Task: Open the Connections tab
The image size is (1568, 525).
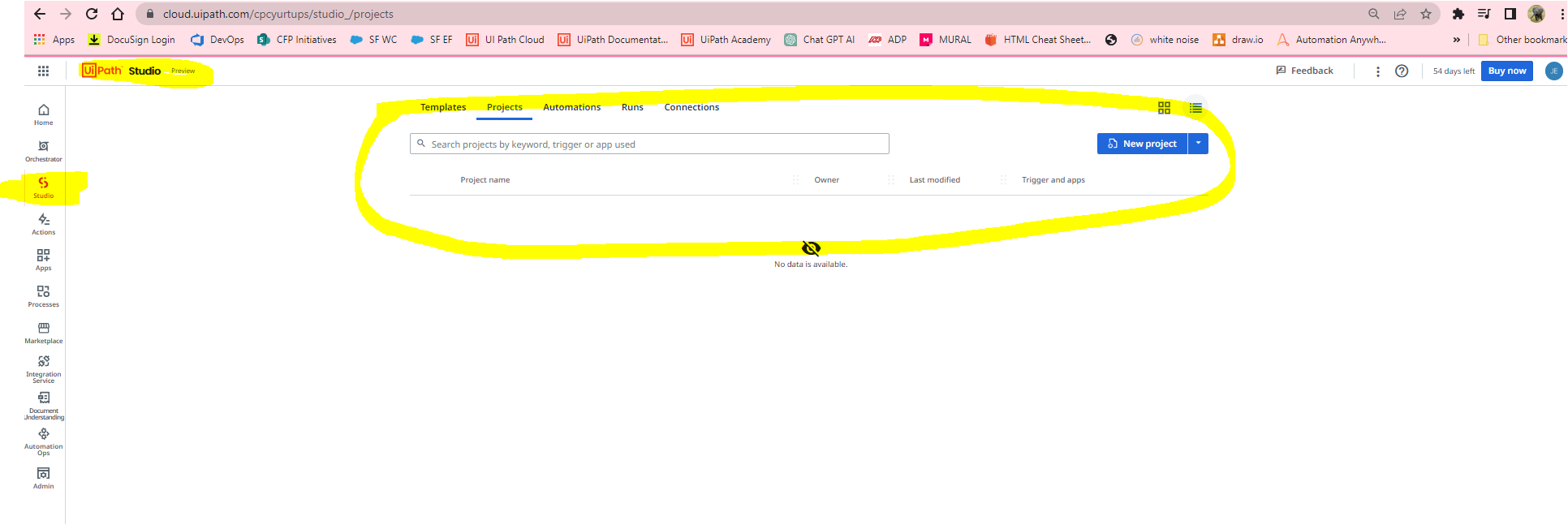Action: (x=691, y=107)
